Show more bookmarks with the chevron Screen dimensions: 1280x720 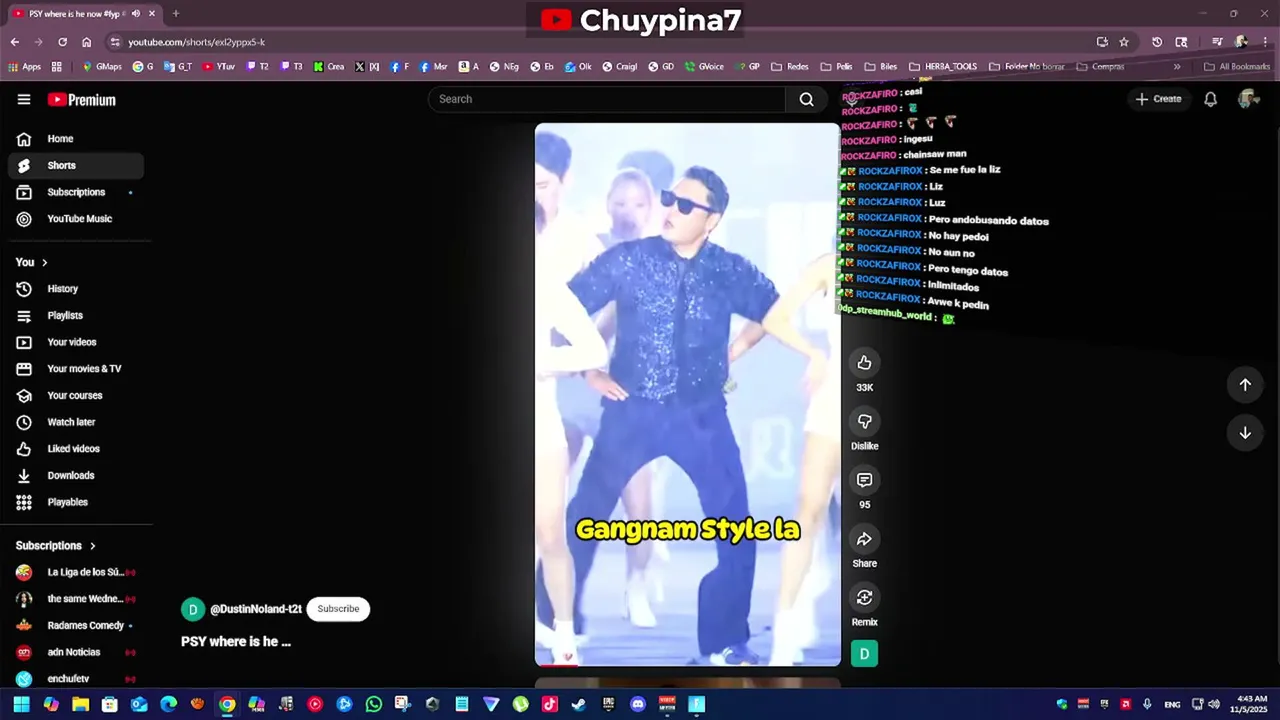1177,67
